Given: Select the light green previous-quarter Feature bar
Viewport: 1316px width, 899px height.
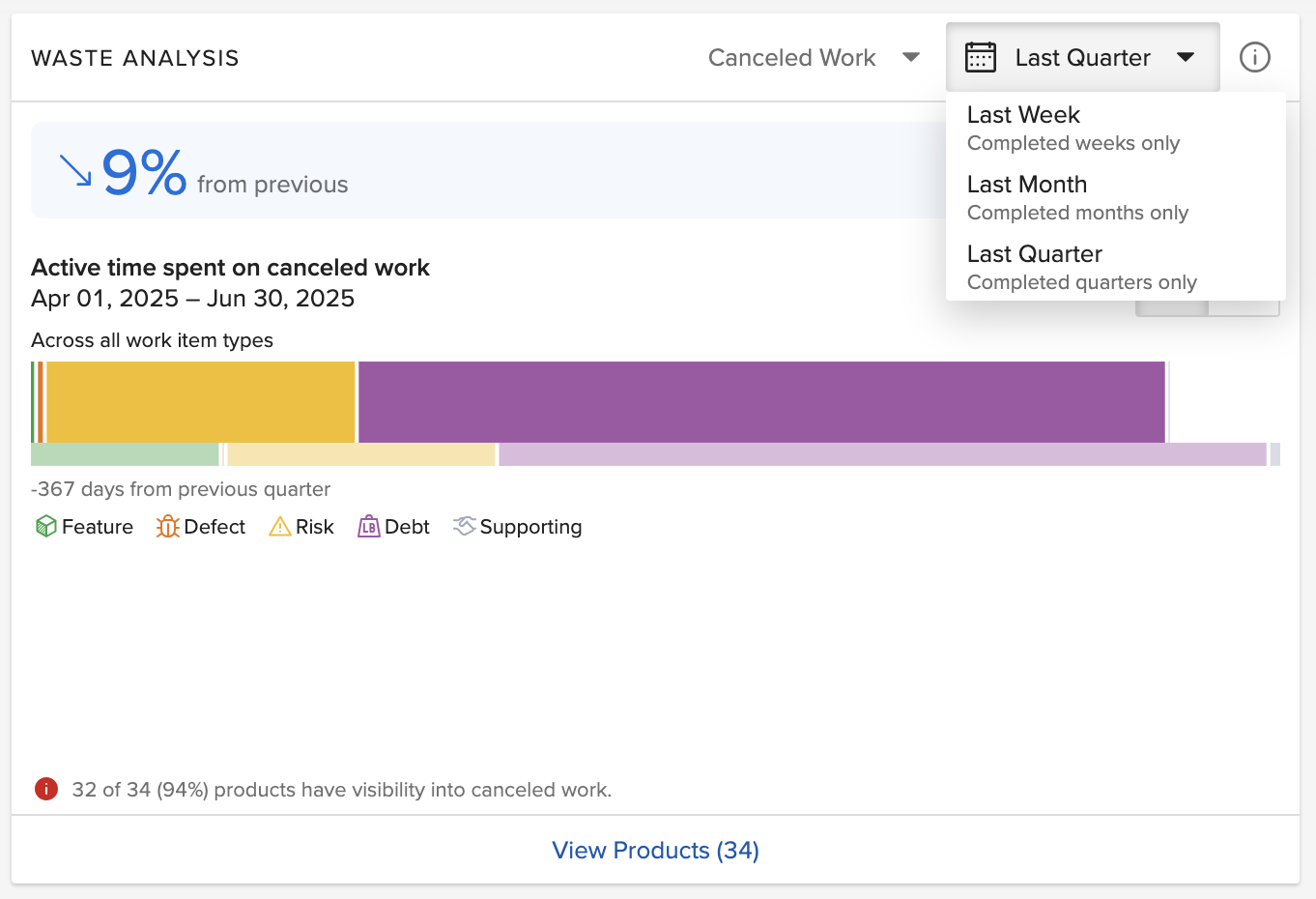Looking at the screenshot, I should coord(125,454).
